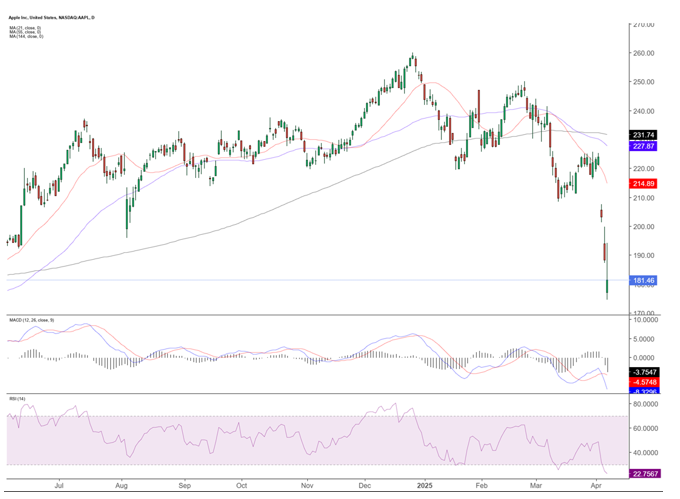Click the Apple Inc NASDAQ:AAPL chart title

[x=52, y=19]
